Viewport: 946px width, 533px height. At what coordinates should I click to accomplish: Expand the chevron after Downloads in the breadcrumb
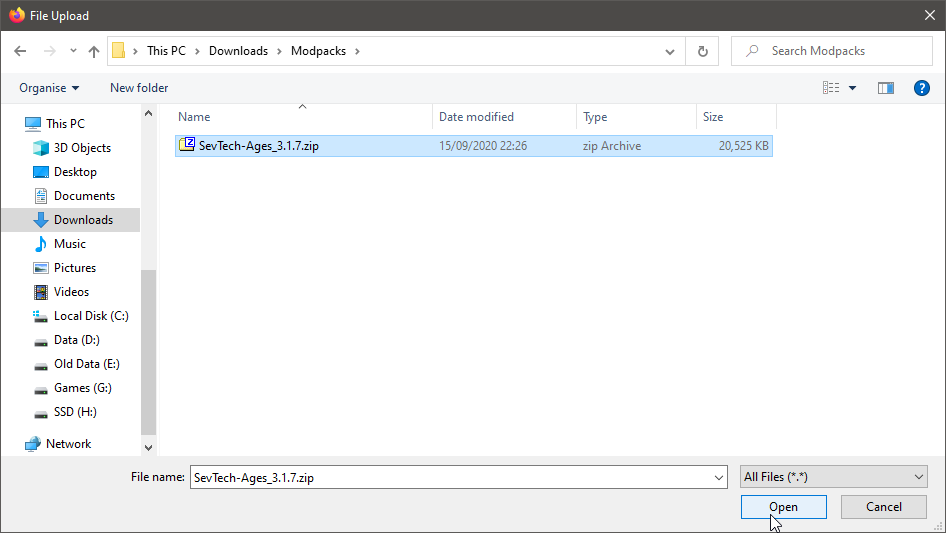pyautogui.click(x=279, y=51)
